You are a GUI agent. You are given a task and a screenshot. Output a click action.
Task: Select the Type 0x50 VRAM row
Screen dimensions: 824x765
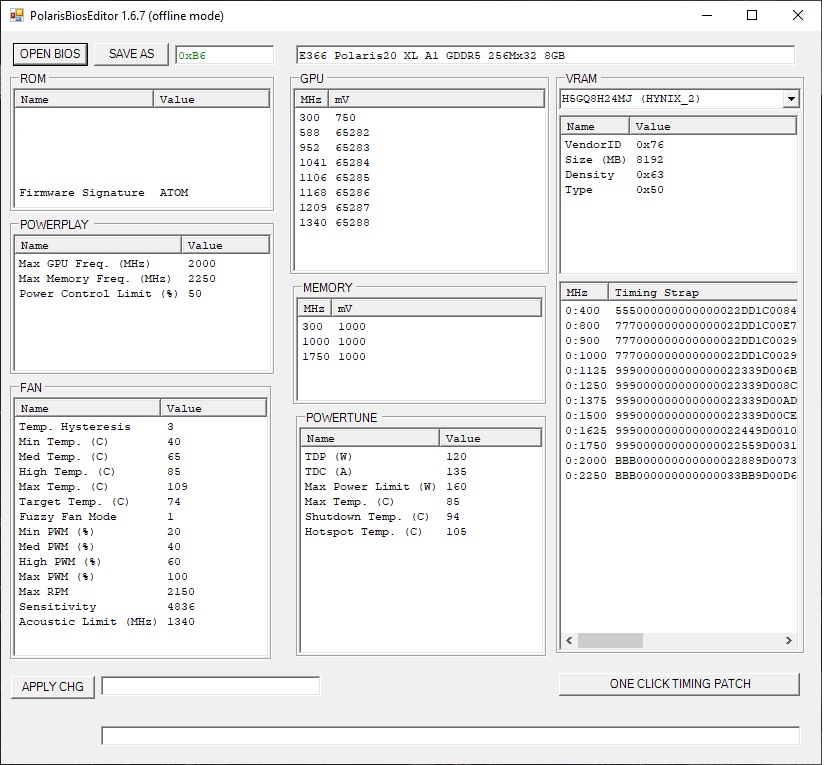tap(679, 190)
